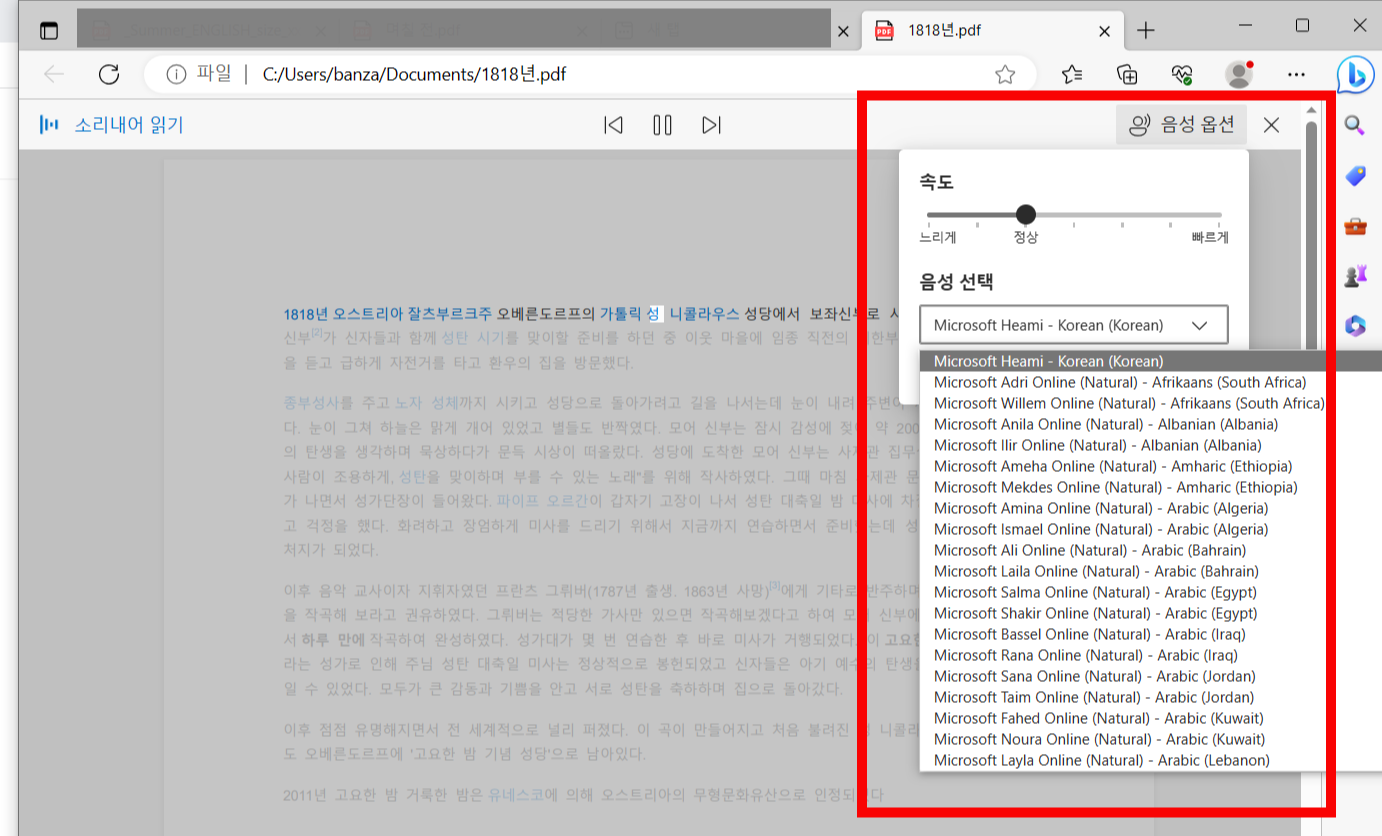Pick Microsoft Ameha Online Amharic voice
Screen dimensions: 1382x836
1150,466
